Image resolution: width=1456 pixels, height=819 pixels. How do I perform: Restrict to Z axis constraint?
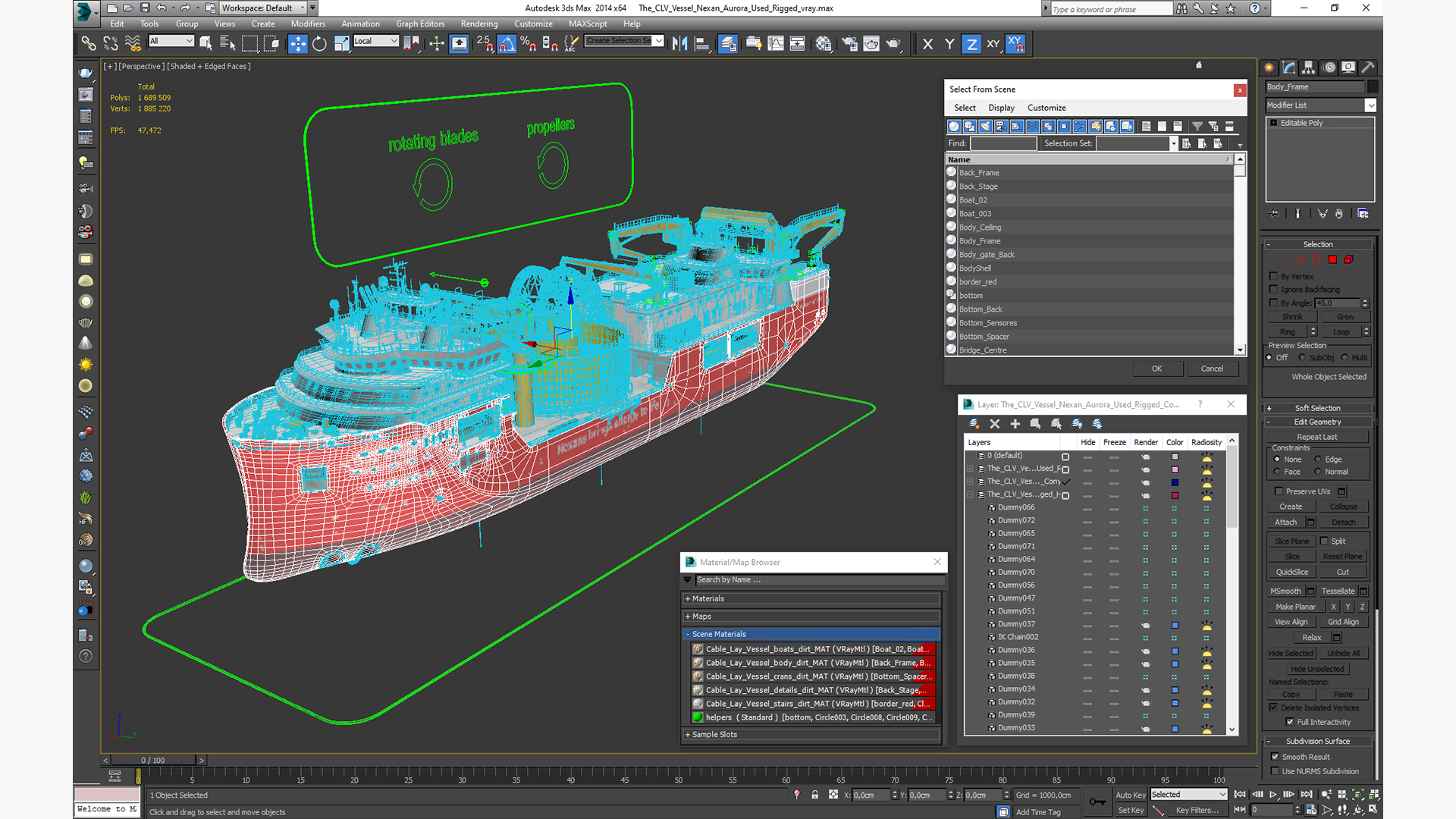click(971, 44)
